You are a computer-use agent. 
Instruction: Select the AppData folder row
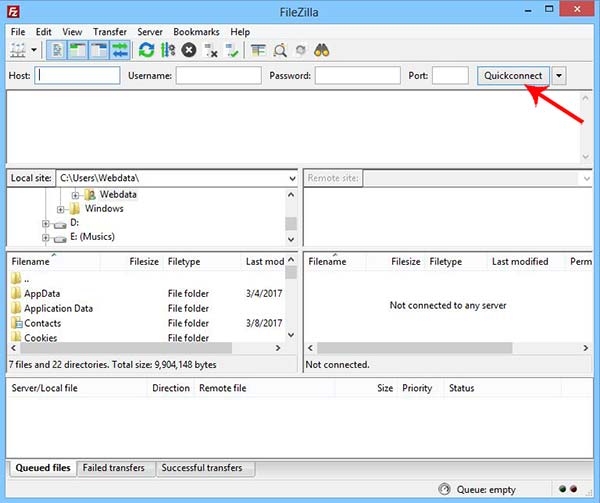tap(147, 294)
